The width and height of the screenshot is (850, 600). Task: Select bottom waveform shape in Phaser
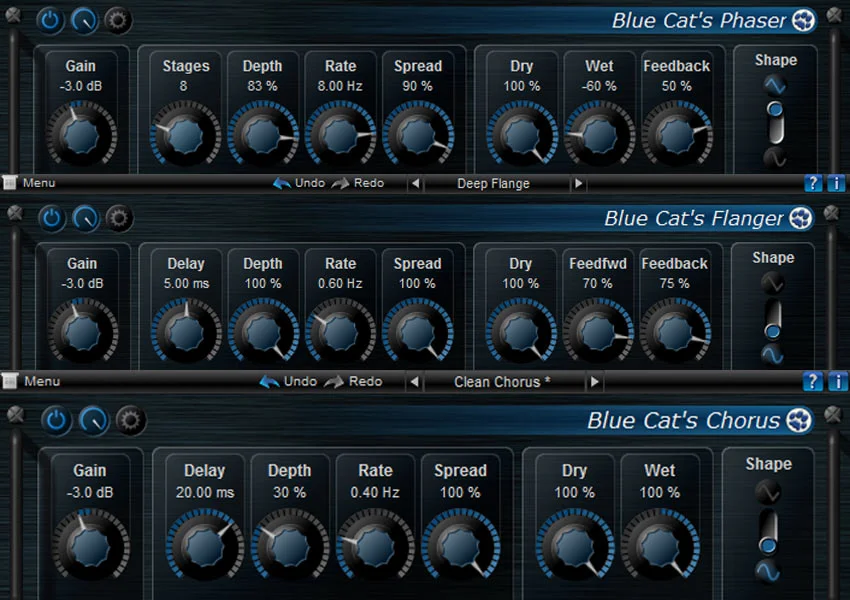tap(775, 158)
